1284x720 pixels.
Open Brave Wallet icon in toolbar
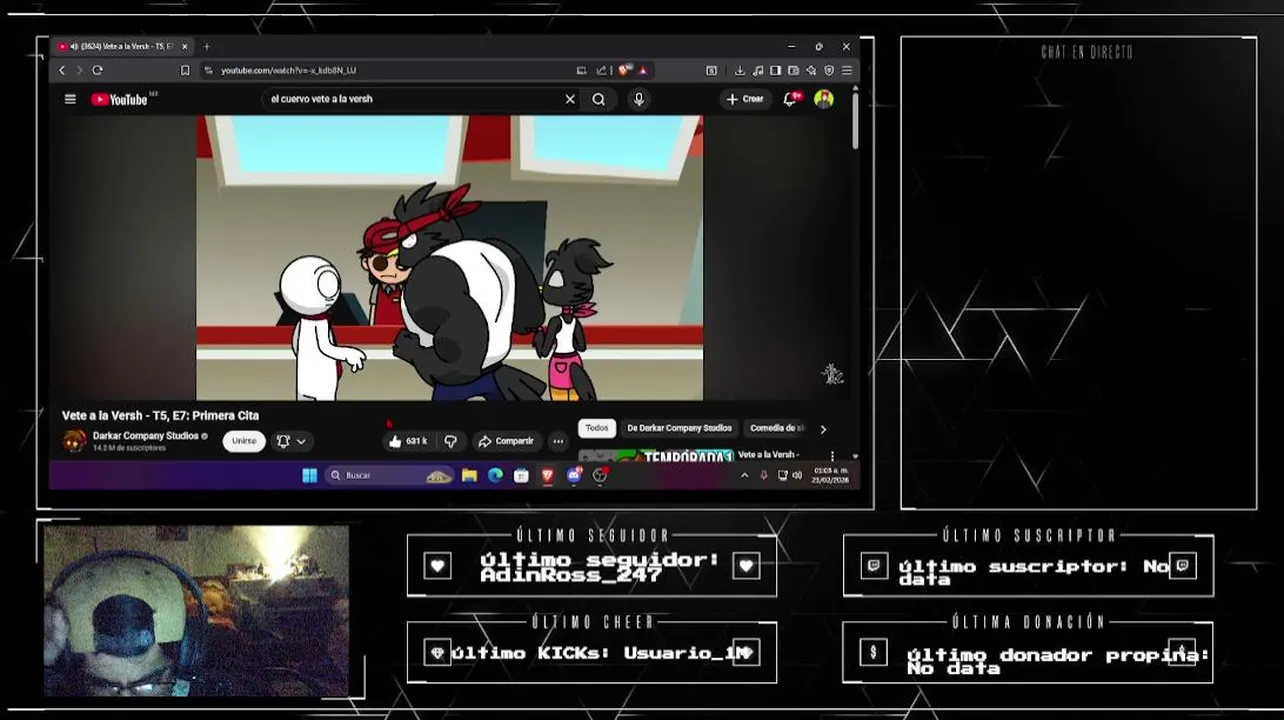(793, 70)
